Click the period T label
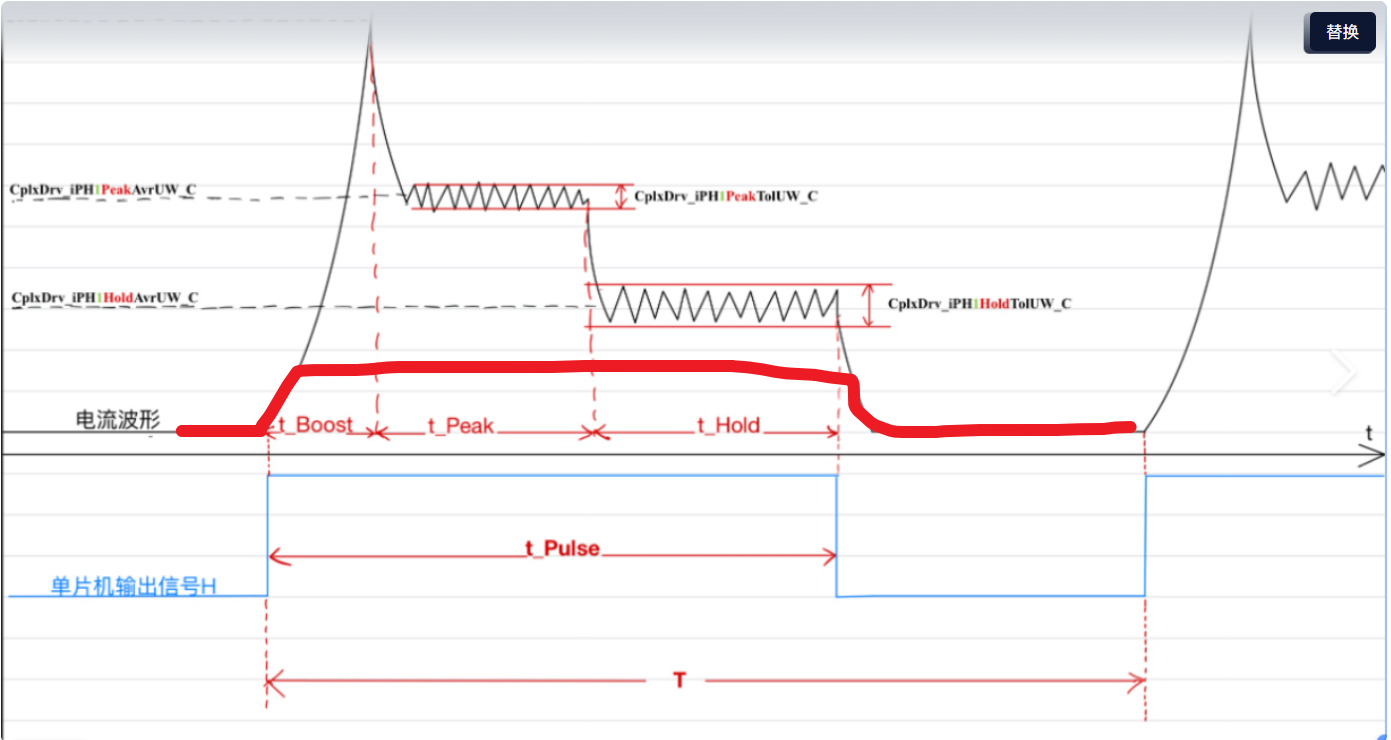Image resolution: width=1391 pixels, height=740 pixels. coord(680,681)
